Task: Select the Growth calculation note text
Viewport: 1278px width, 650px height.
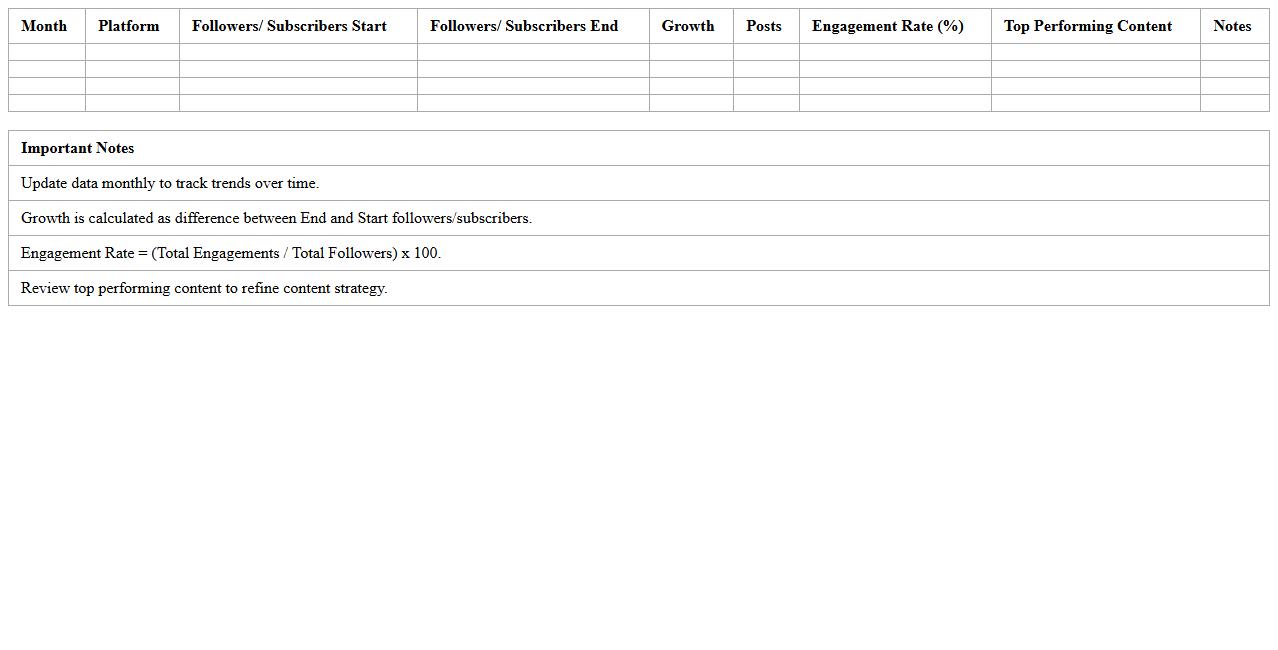Action: [276, 218]
